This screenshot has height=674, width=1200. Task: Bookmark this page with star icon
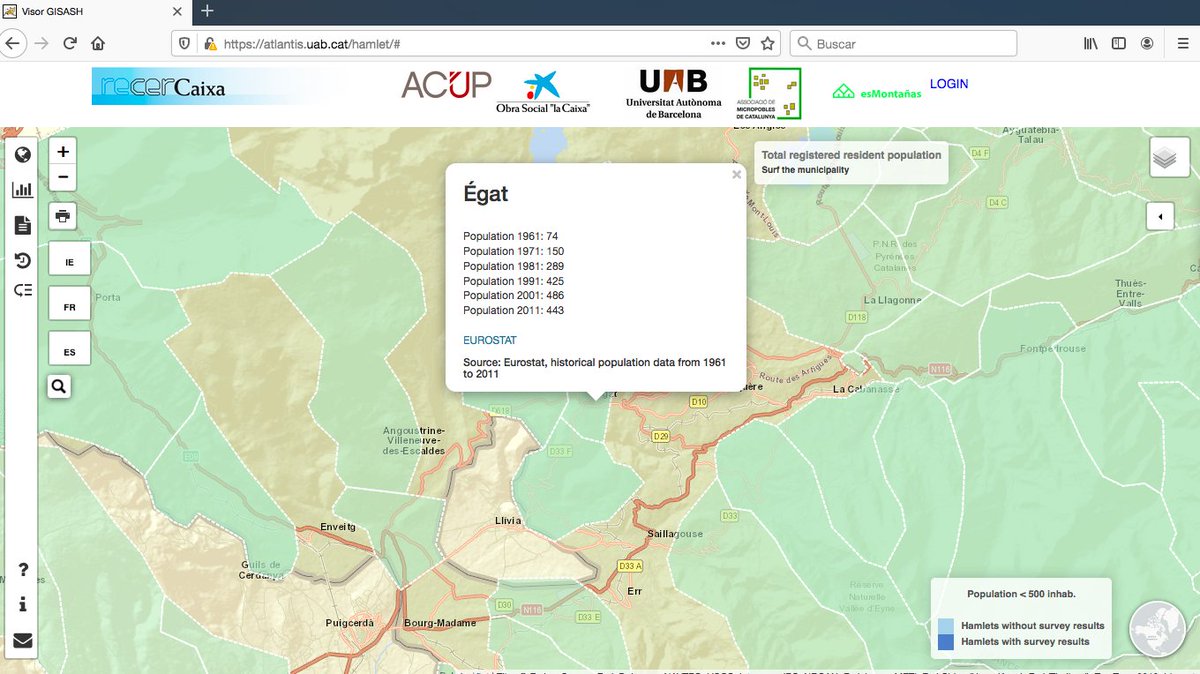[768, 44]
